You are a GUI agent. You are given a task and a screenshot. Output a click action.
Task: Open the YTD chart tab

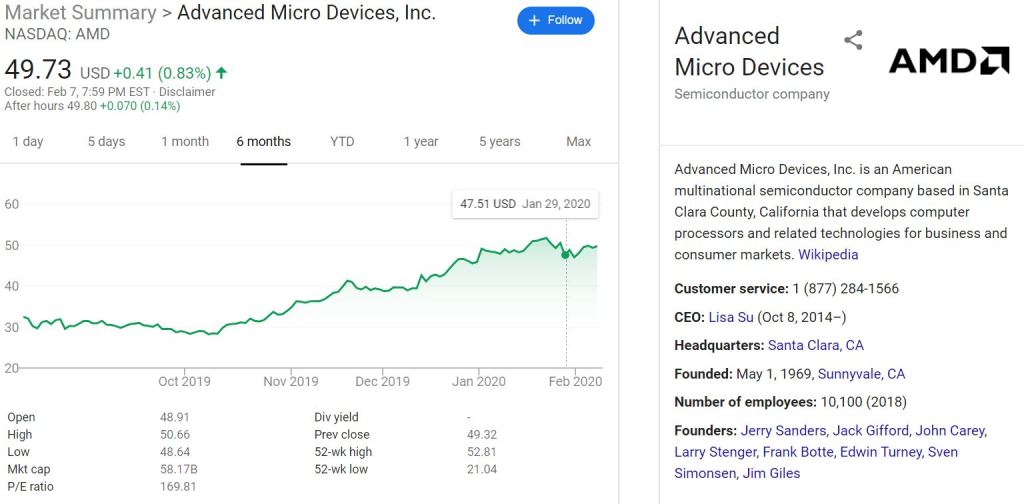pyautogui.click(x=342, y=141)
